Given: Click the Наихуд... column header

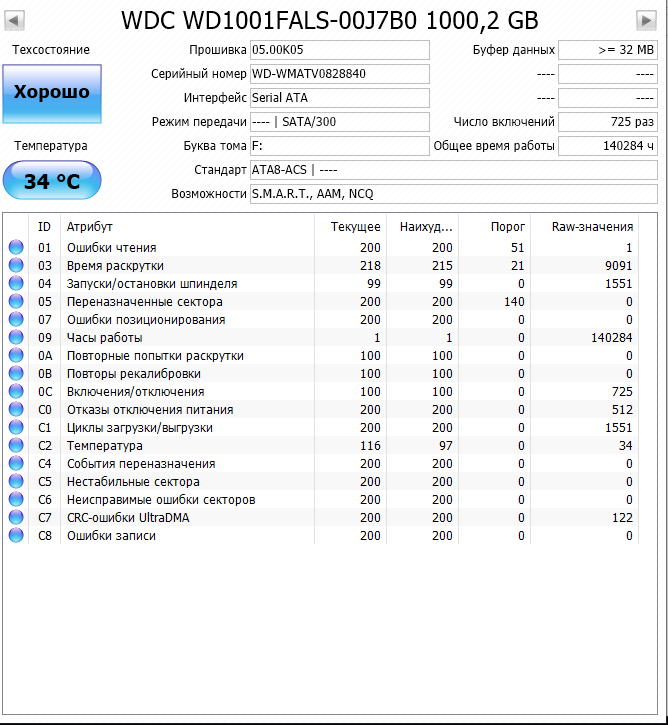Looking at the screenshot, I should click(426, 227).
